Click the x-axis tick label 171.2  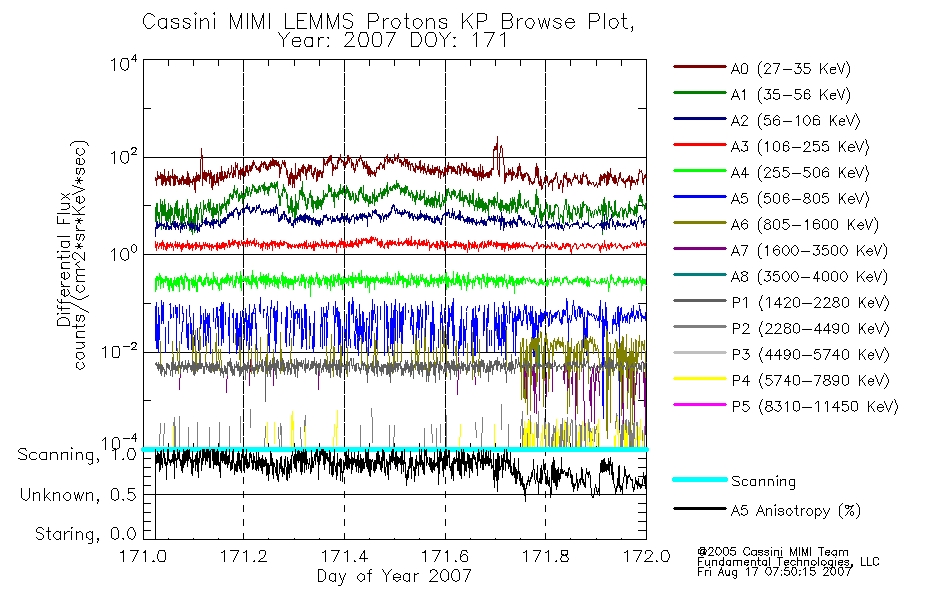(x=244, y=556)
